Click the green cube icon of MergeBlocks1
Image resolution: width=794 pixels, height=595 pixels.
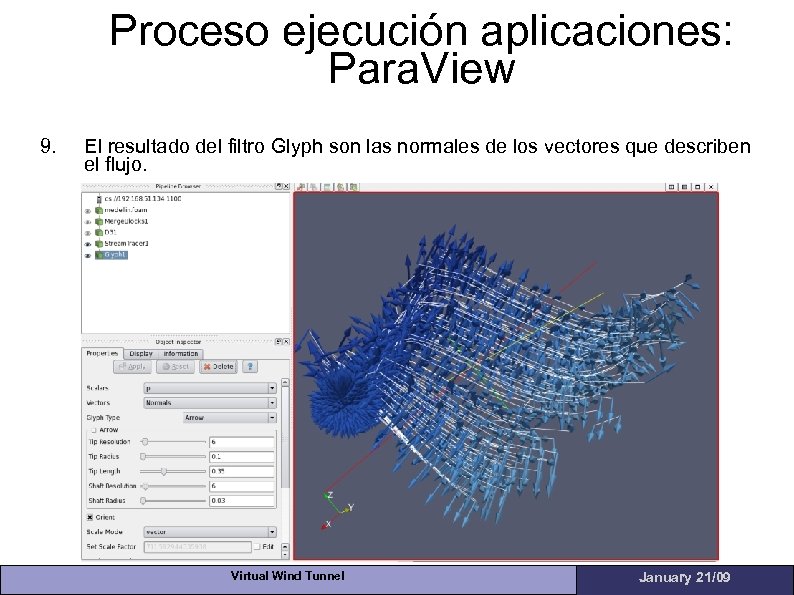[x=99, y=221]
